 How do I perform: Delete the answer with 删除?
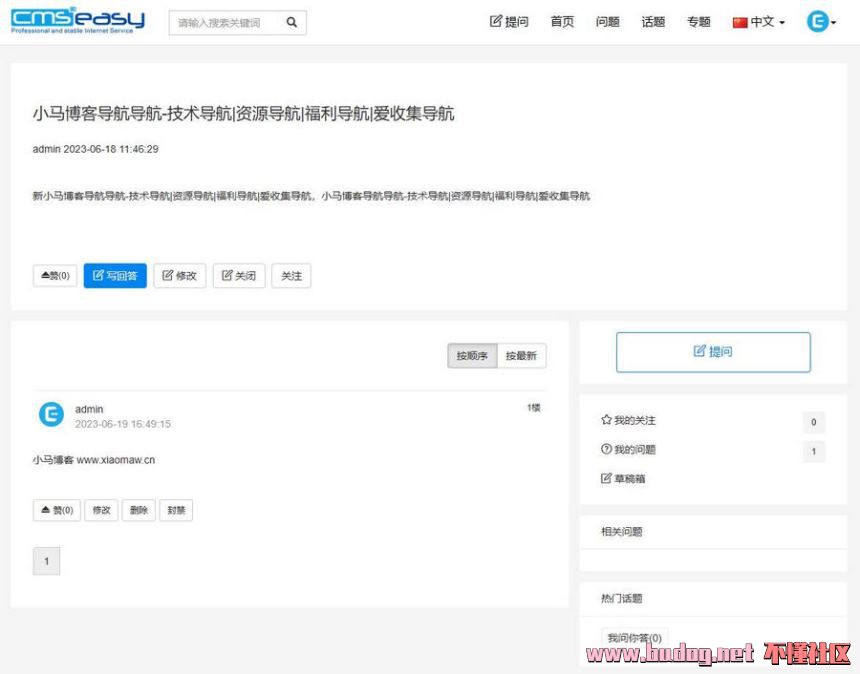(x=139, y=510)
